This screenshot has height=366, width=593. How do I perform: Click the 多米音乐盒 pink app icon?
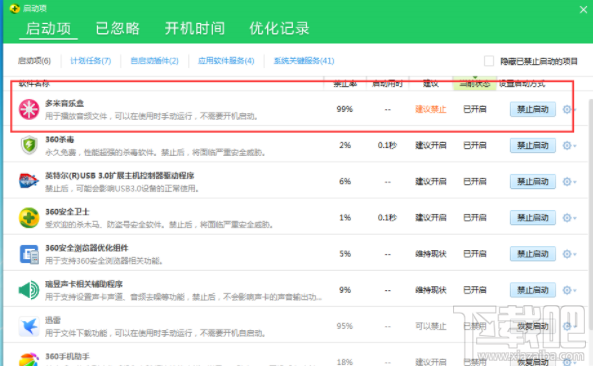tap(29, 109)
